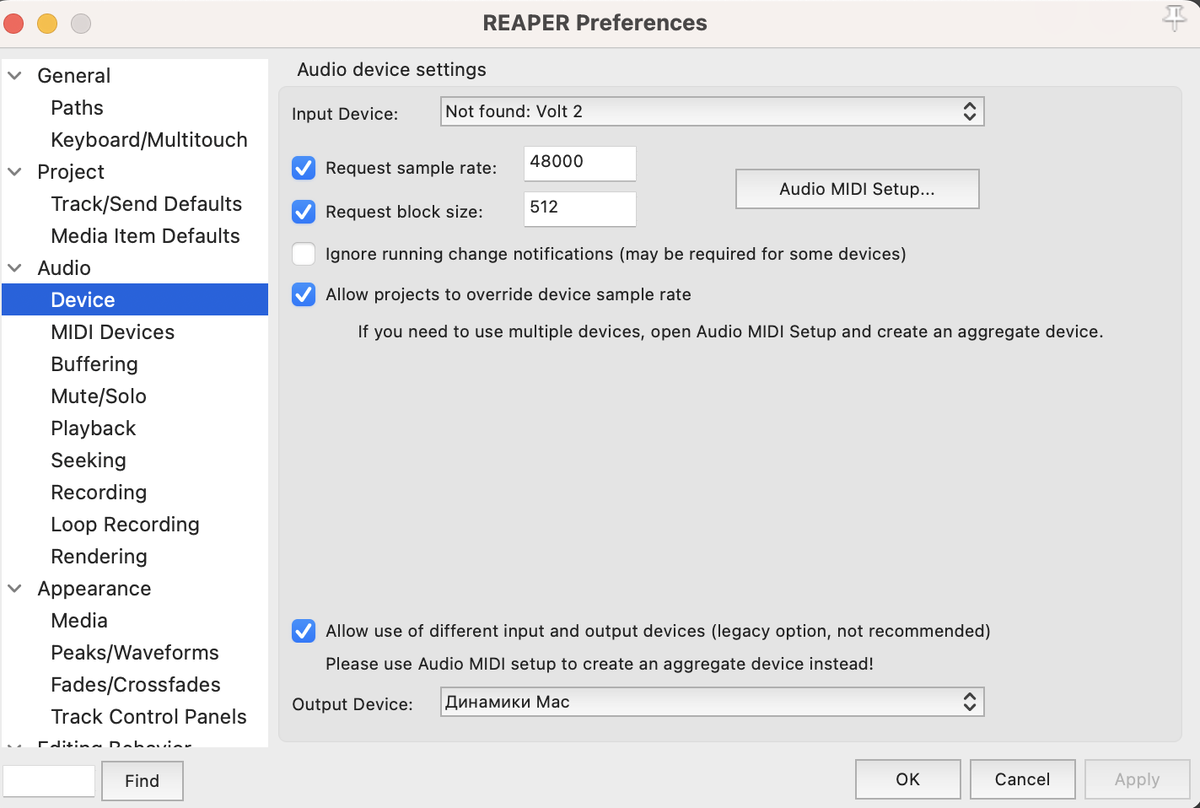Open MIDI Devices settings
Image resolution: width=1200 pixels, height=808 pixels.
(x=113, y=332)
